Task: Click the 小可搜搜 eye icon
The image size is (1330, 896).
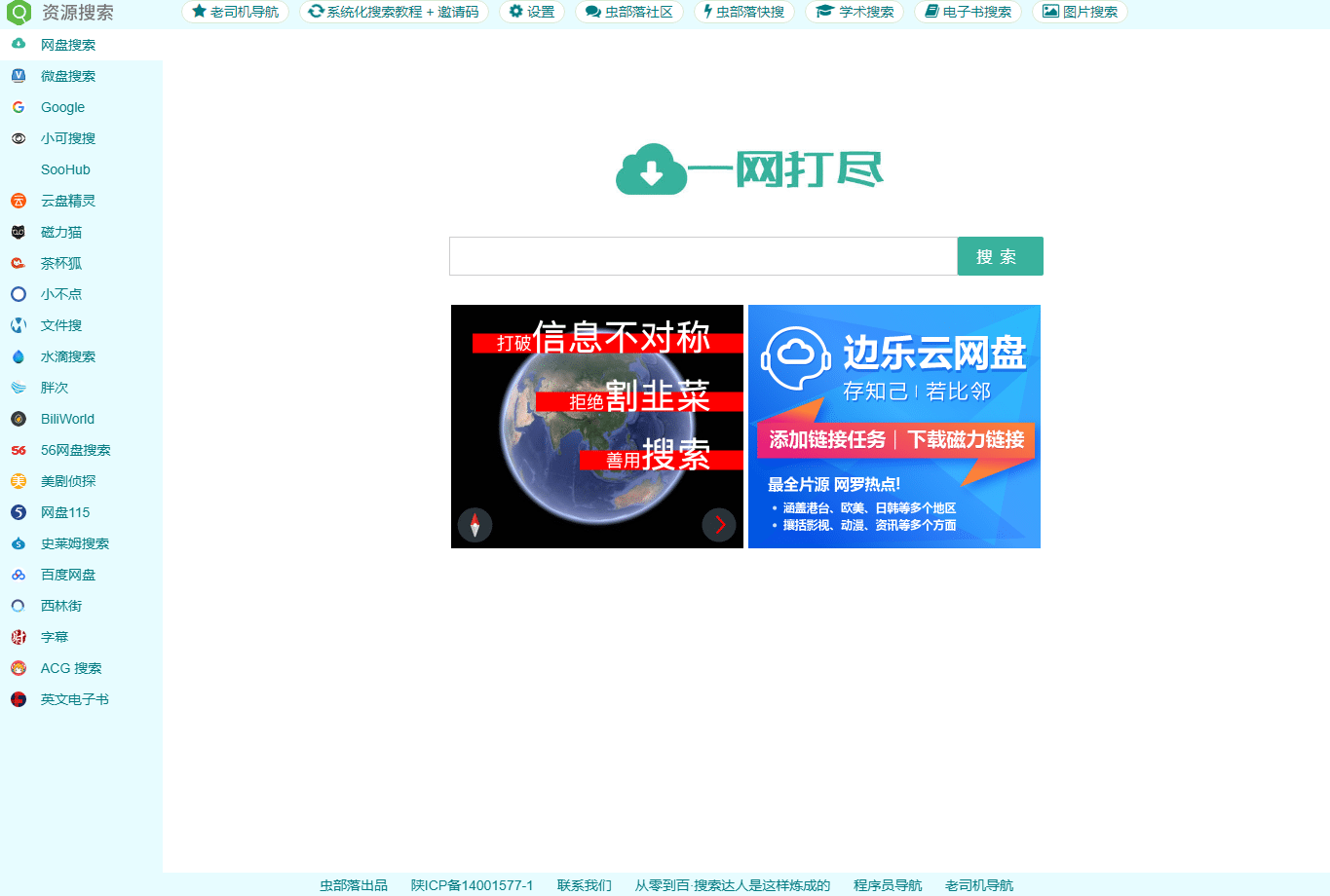Action: click(x=18, y=138)
